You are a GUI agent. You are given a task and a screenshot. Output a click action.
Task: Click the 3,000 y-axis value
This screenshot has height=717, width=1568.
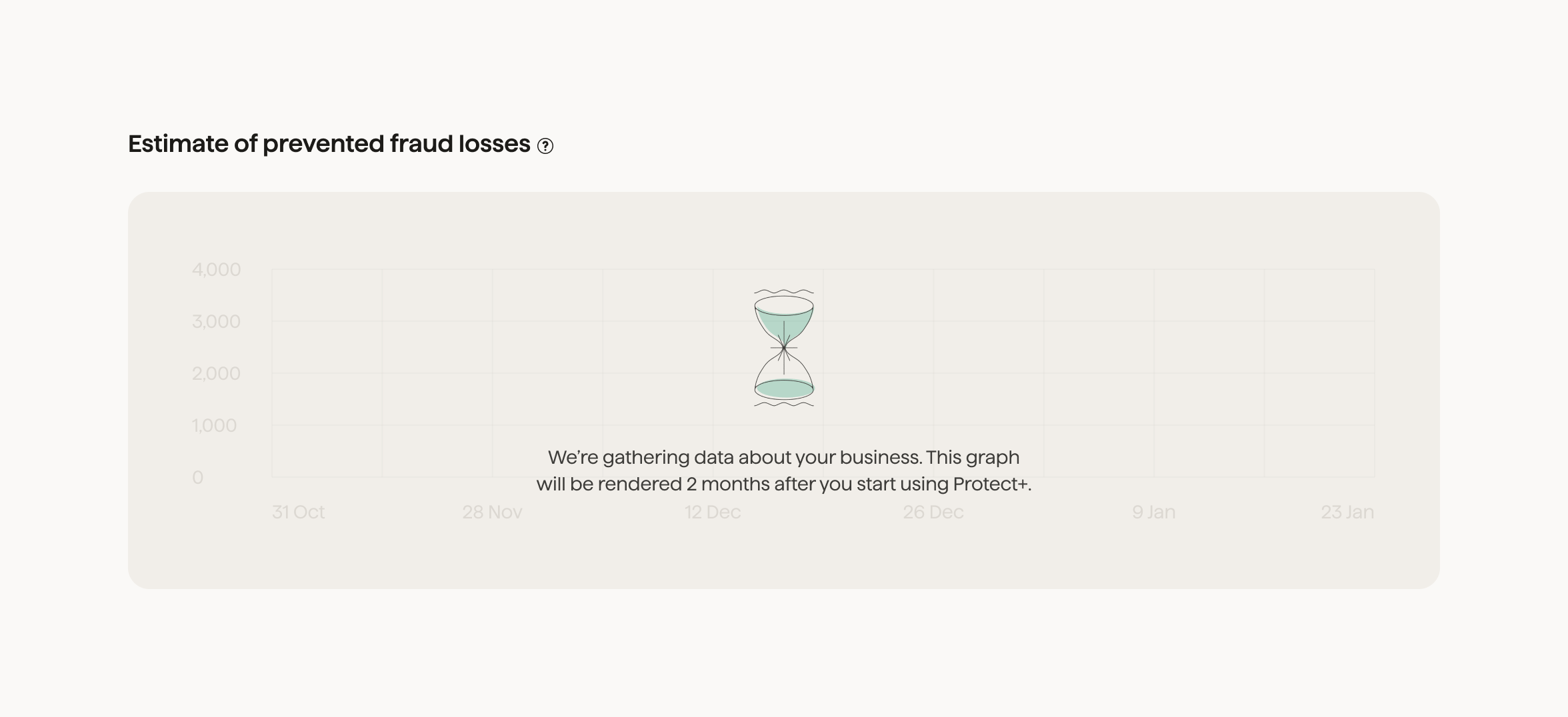pyautogui.click(x=215, y=321)
